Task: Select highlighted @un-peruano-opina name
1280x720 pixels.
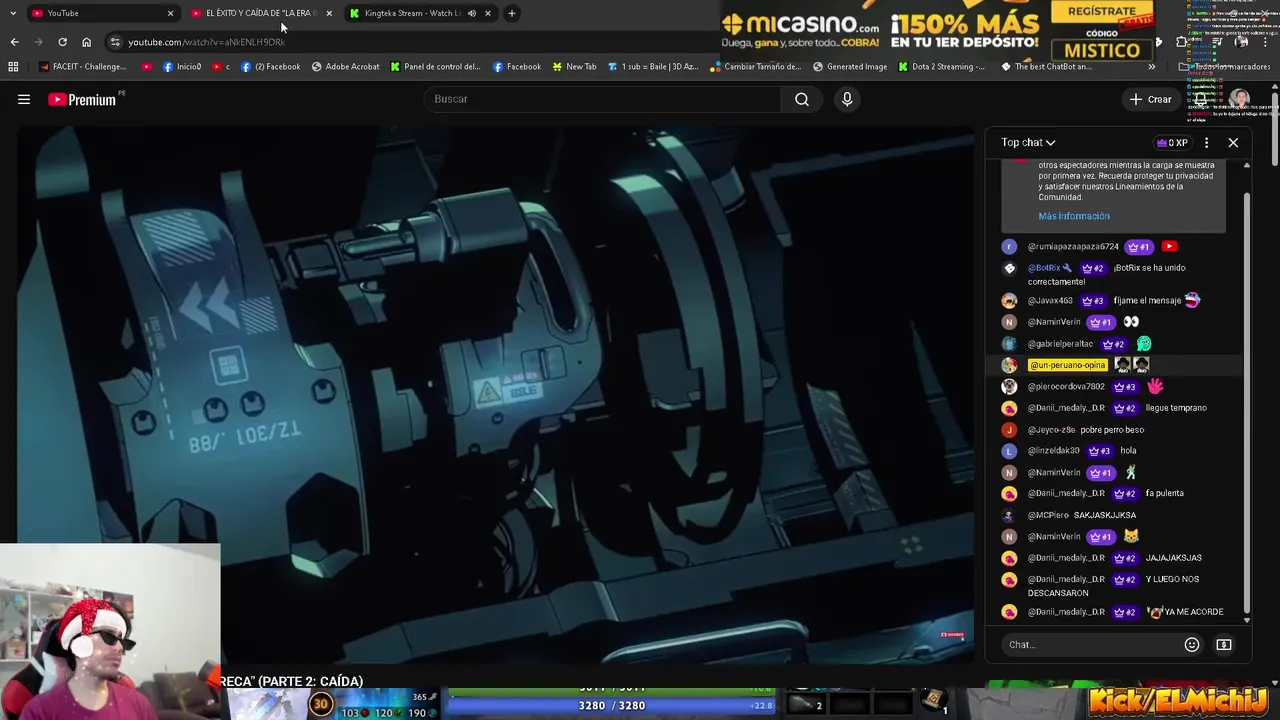Action: 1067,365
